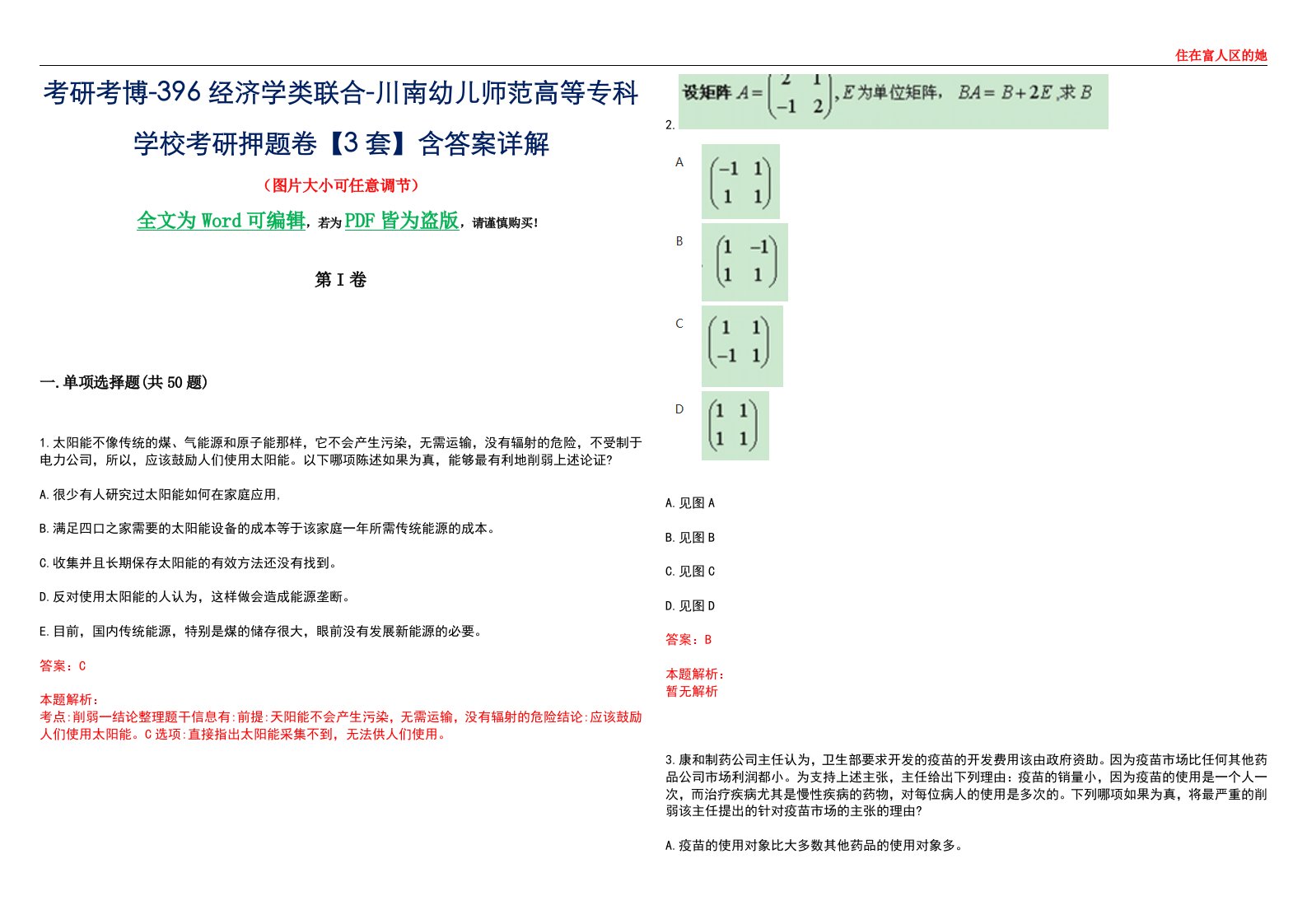This screenshot has width=1307, height=924.
Task: Click the matrix question image 设矩阵A
Action: (894, 101)
